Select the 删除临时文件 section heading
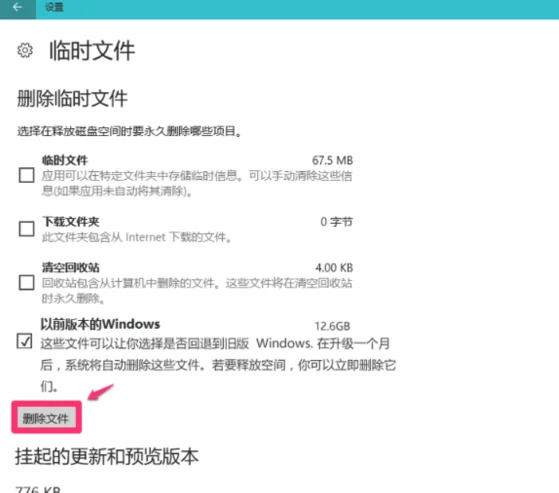The image size is (559, 493). 72,98
